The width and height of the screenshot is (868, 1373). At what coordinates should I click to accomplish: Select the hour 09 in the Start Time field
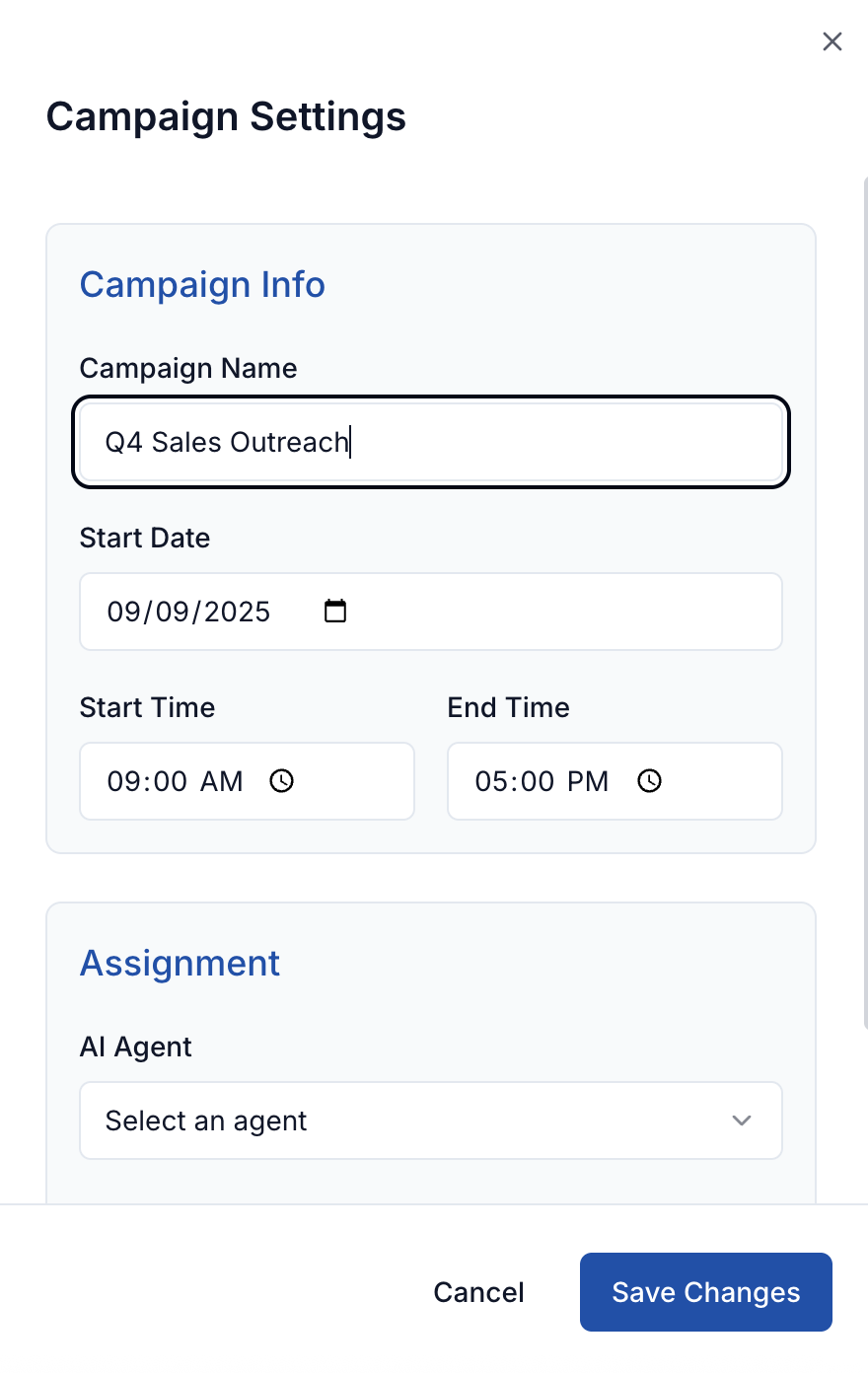(x=123, y=781)
